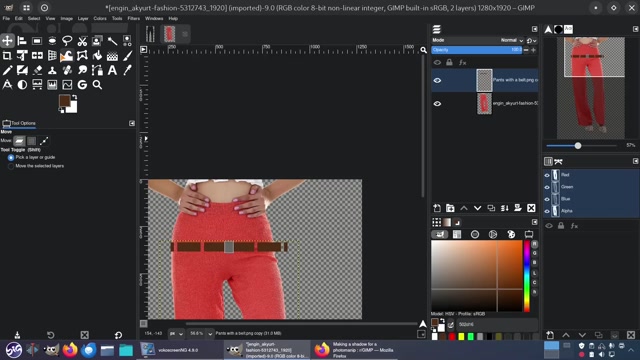Toggle visibility of Red channel

click(547, 175)
